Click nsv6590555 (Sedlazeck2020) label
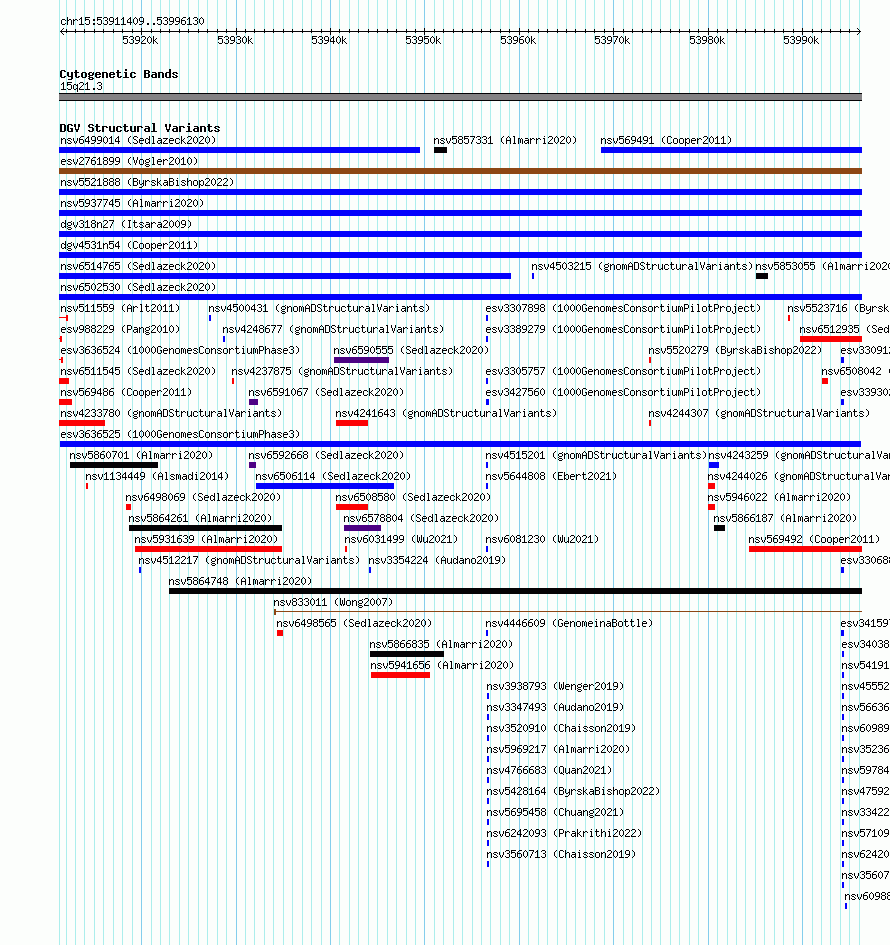 coord(412,350)
